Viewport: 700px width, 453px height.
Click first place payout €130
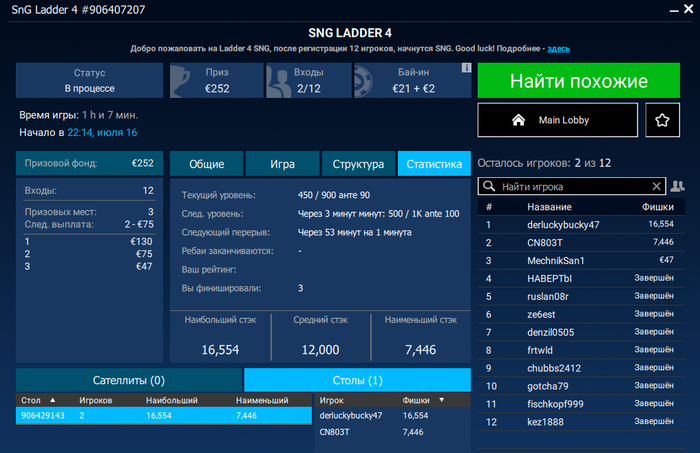pyautogui.click(x=141, y=241)
